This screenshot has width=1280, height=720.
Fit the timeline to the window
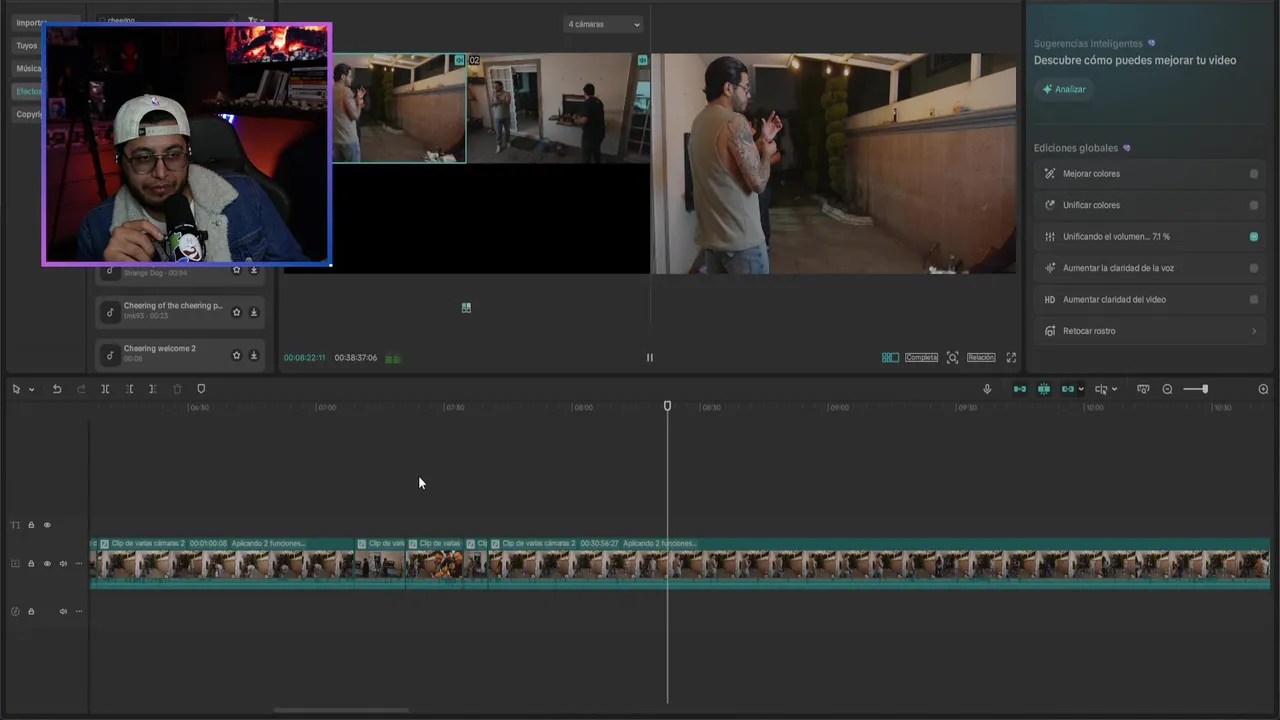pos(1143,389)
